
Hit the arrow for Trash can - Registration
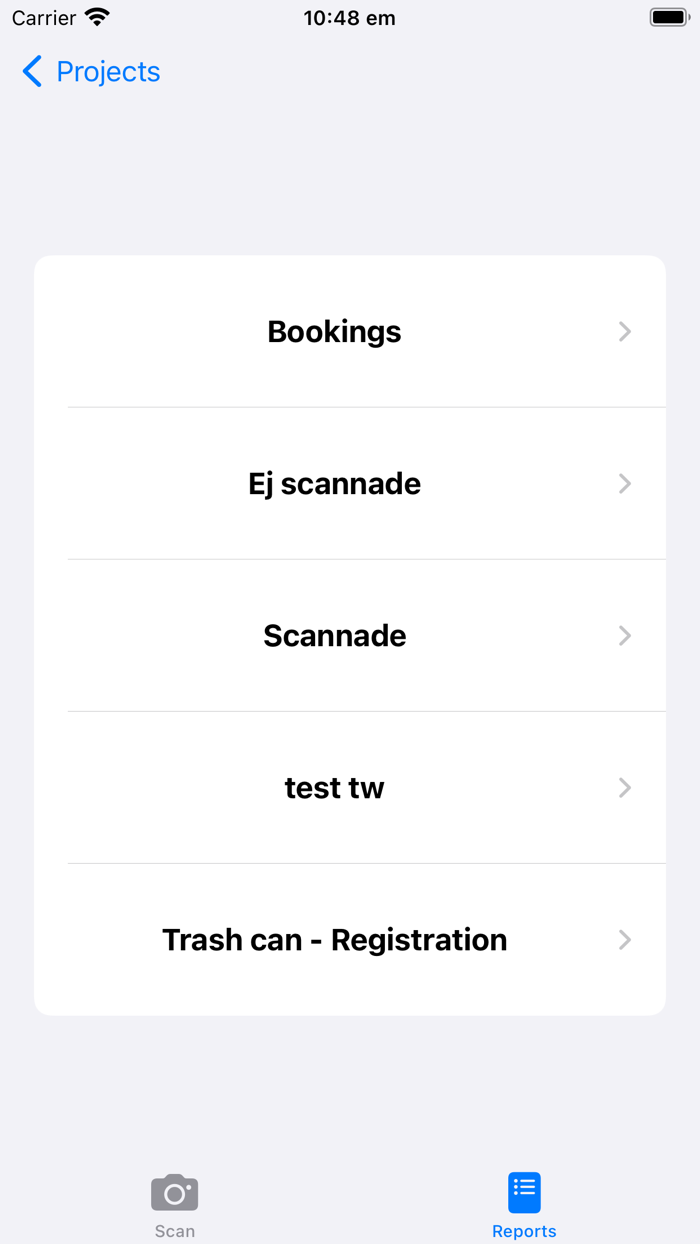pos(625,940)
